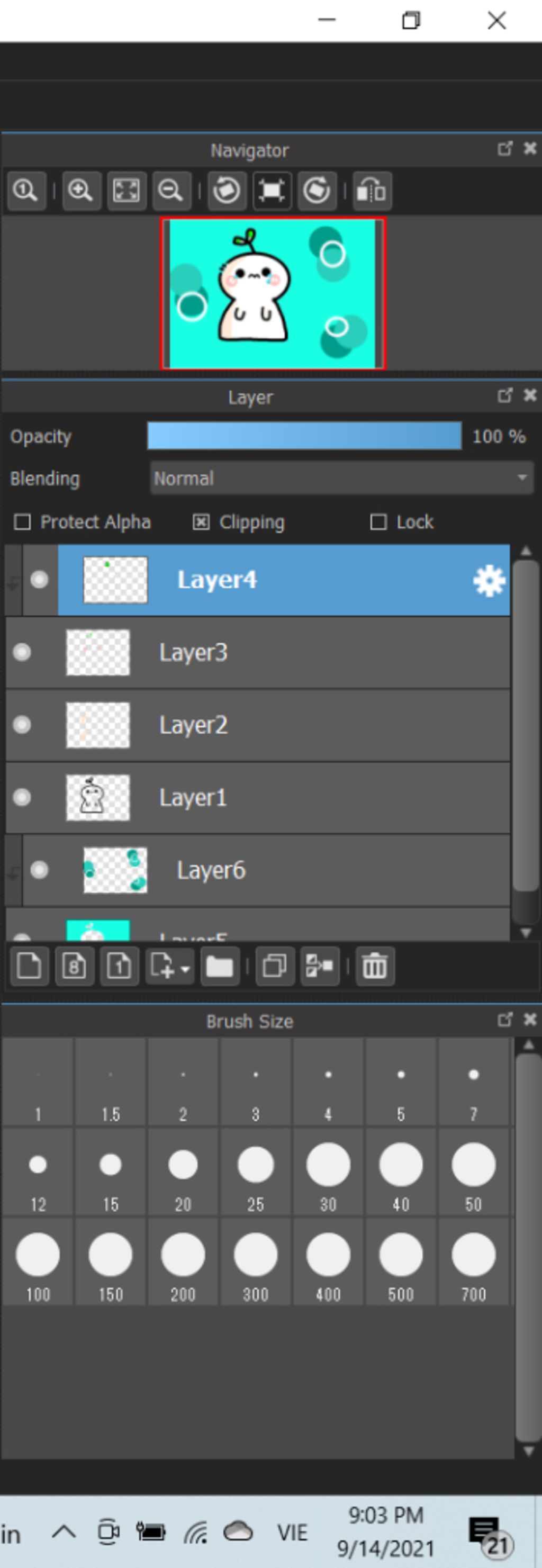Tick the Lock checkbox
Screen dimensions: 542x1568
coord(378,522)
